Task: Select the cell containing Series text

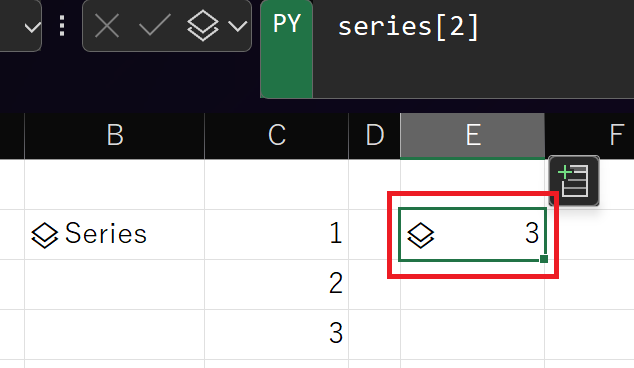Action: click(x=114, y=235)
